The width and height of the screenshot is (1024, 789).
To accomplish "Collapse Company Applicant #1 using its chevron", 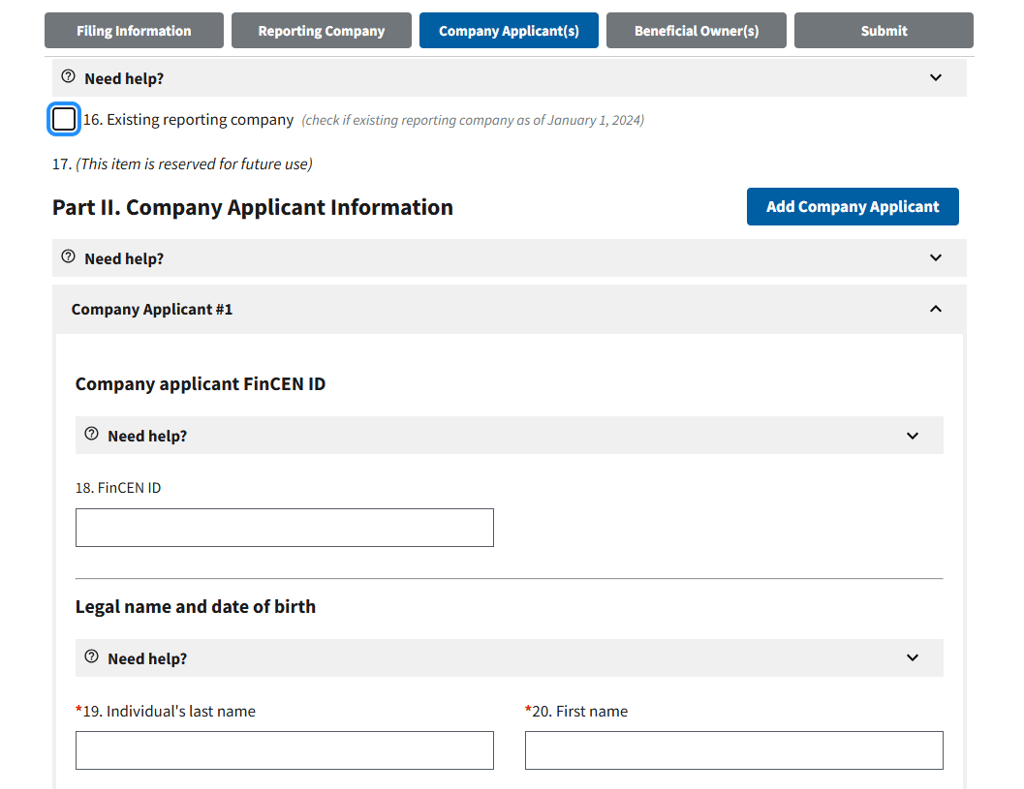I will click(x=935, y=309).
